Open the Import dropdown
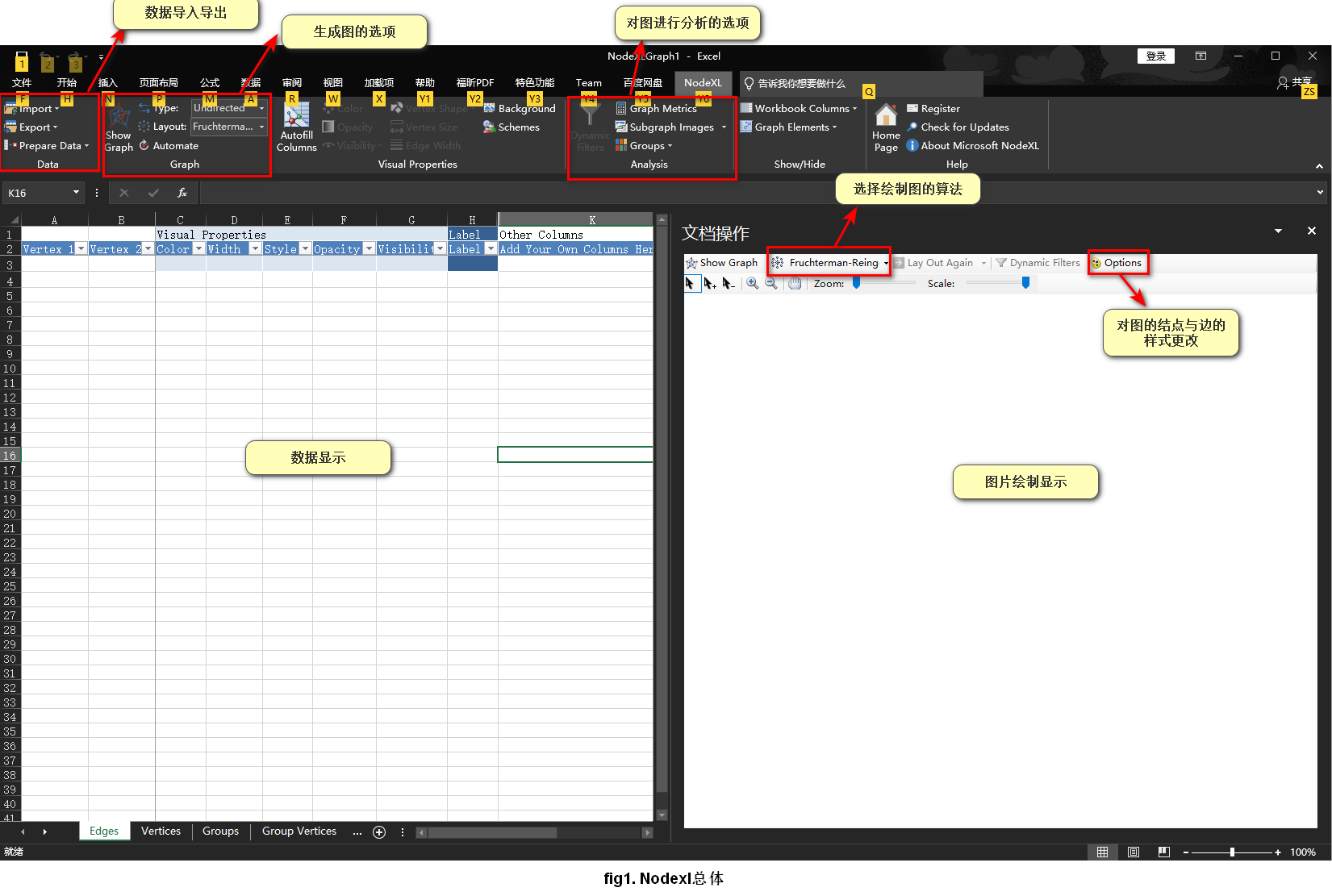Viewport: 1332px width, 896px height. pos(32,109)
